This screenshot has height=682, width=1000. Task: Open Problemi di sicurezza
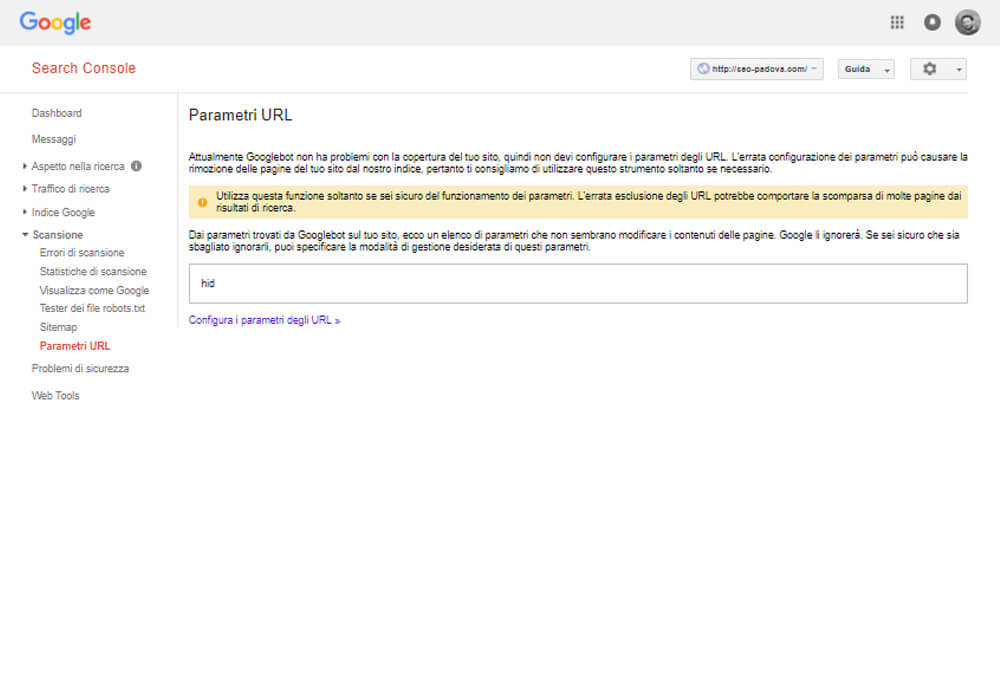click(80, 368)
